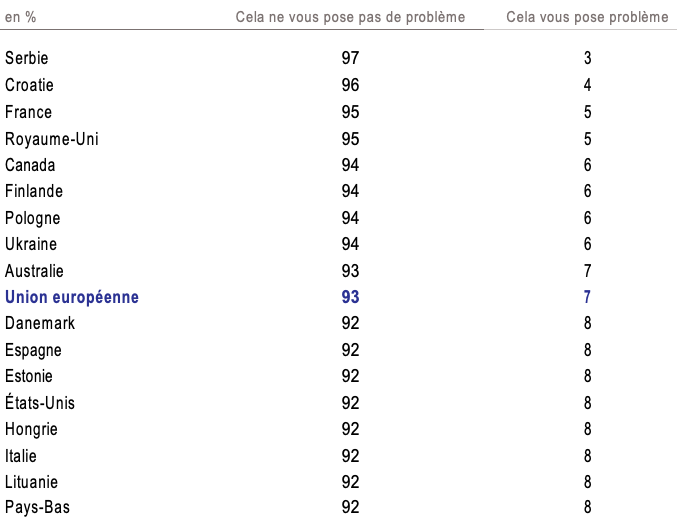This screenshot has height=520, width=677.
Task: Select the Finlande row label
Action: (34, 191)
